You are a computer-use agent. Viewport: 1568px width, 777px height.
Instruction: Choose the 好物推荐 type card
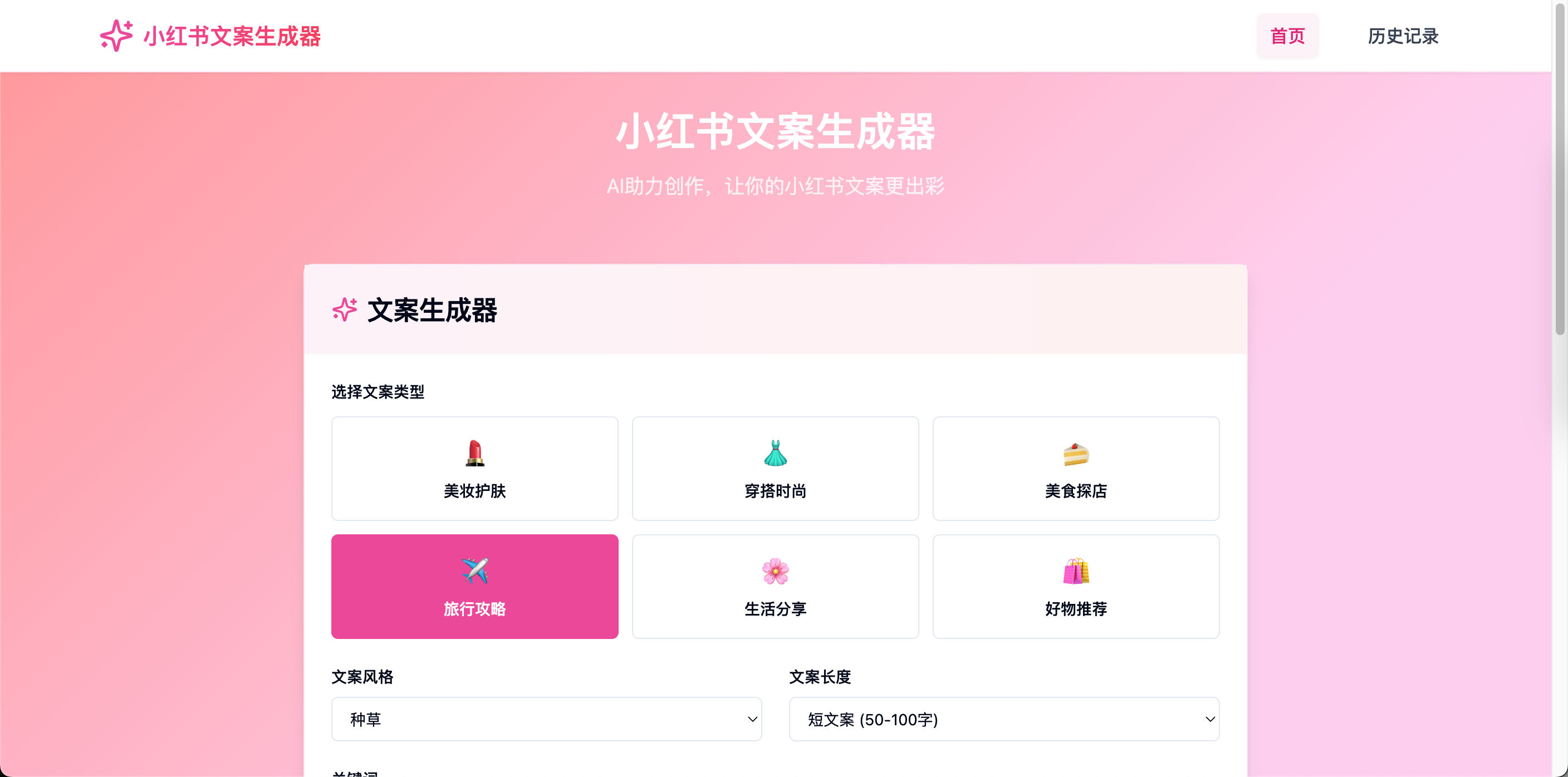click(x=1076, y=587)
